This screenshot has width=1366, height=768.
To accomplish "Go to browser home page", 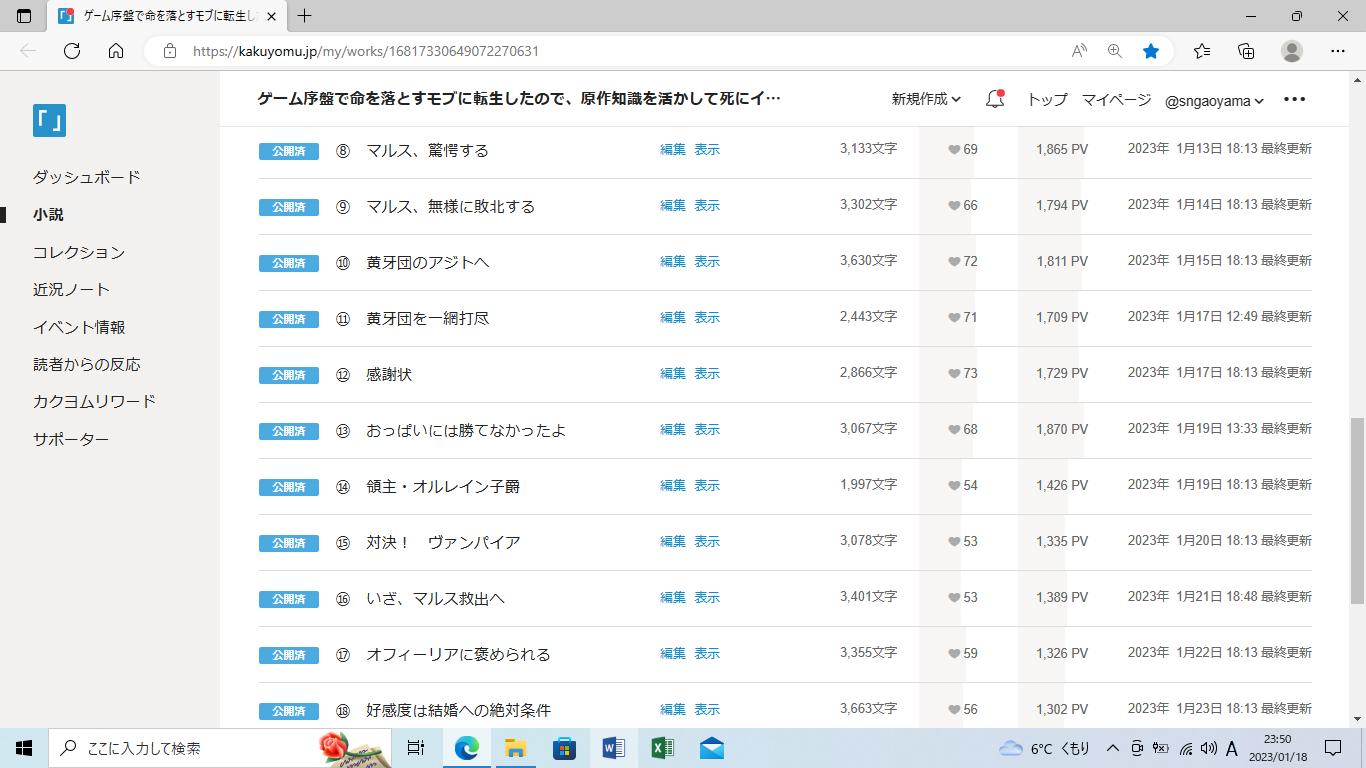I will pyautogui.click(x=116, y=51).
